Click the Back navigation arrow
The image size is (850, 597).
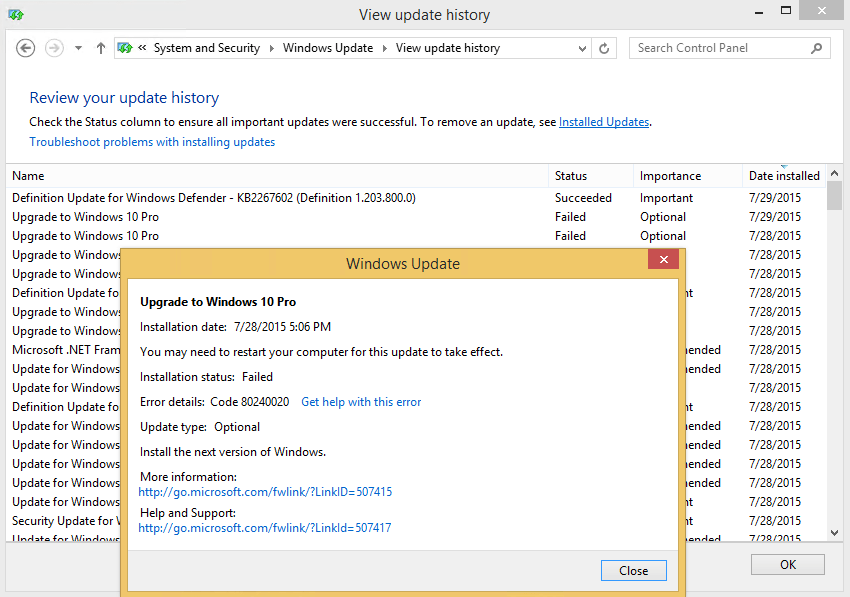click(25, 48)
